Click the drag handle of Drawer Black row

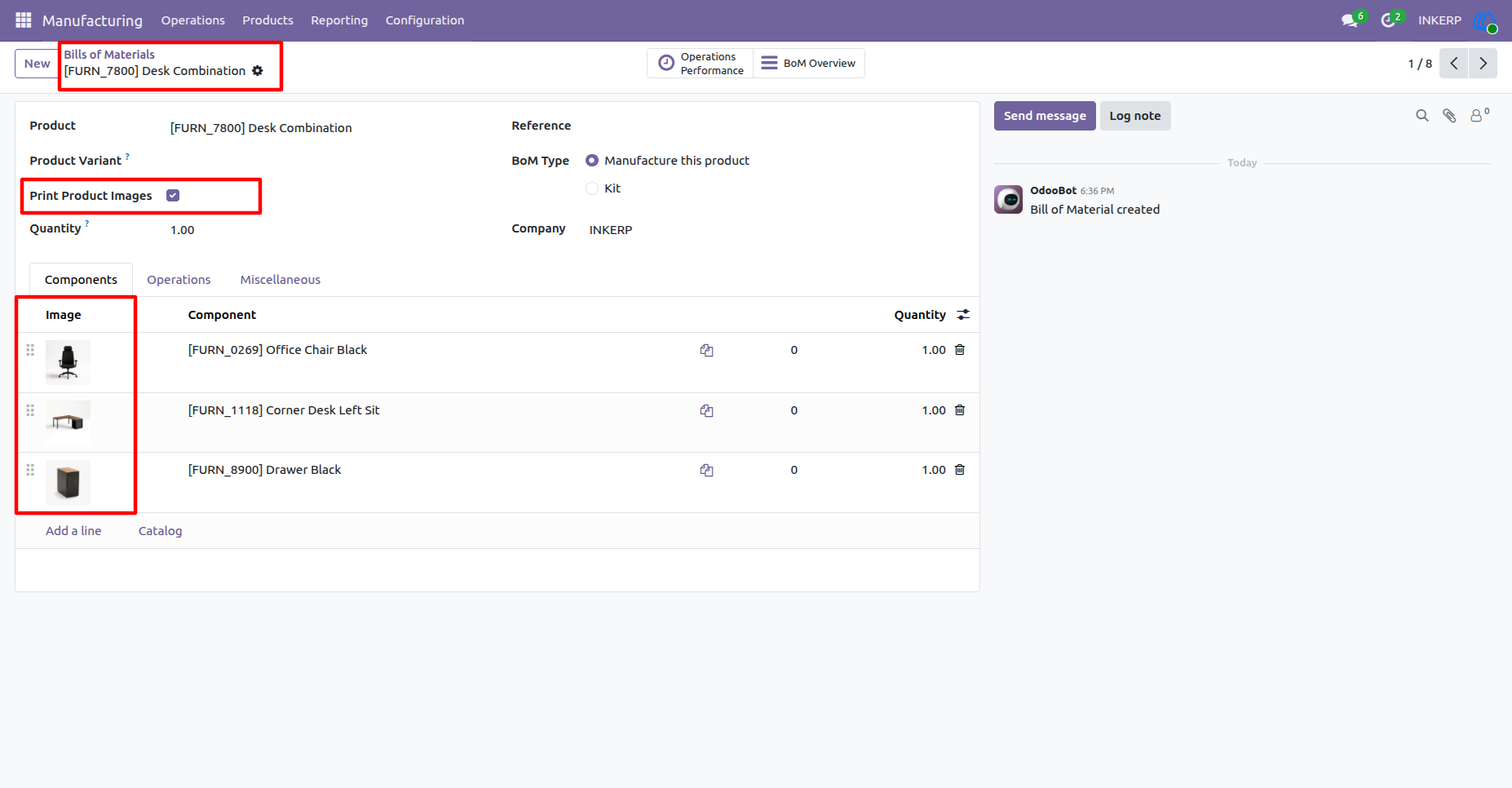coord(30,470)
